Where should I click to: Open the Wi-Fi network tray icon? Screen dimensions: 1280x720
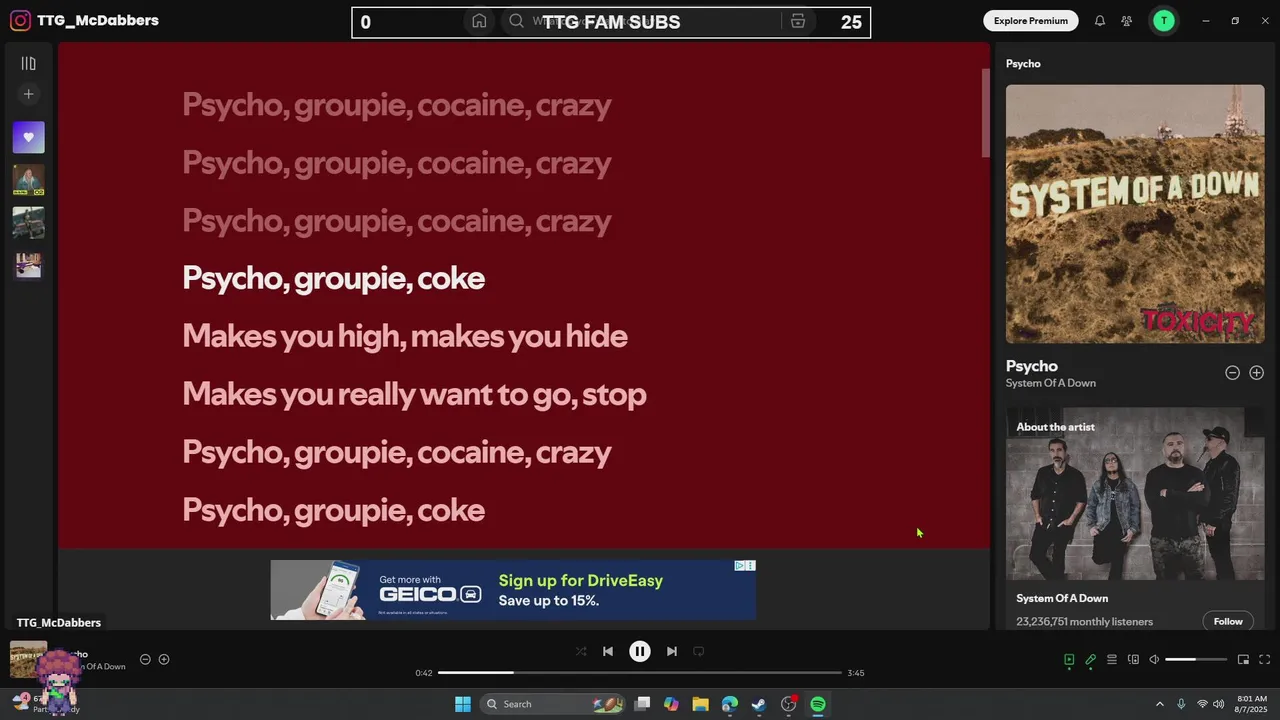[x=1202, y=704]
